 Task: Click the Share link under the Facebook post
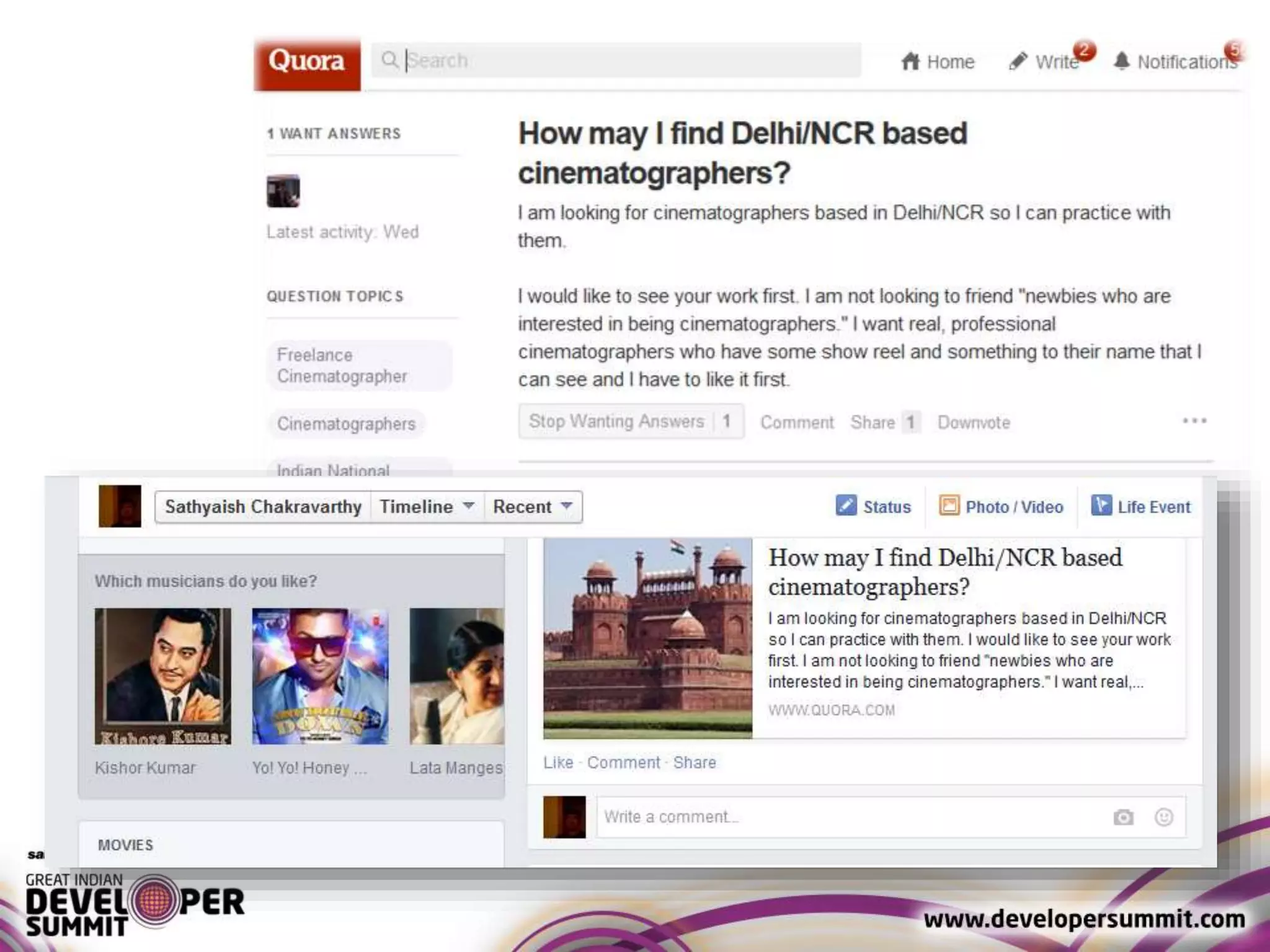pos(694,762)
